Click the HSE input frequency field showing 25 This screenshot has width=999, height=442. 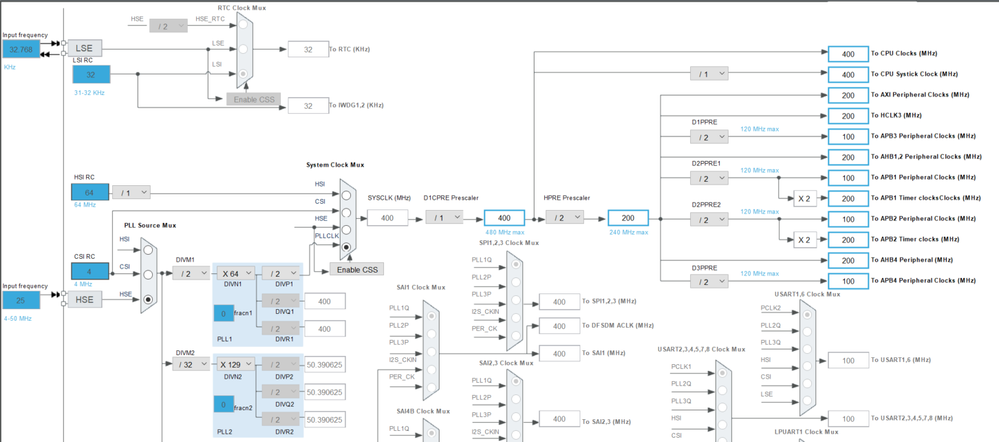pyautogui.click(x=21, y=301)
